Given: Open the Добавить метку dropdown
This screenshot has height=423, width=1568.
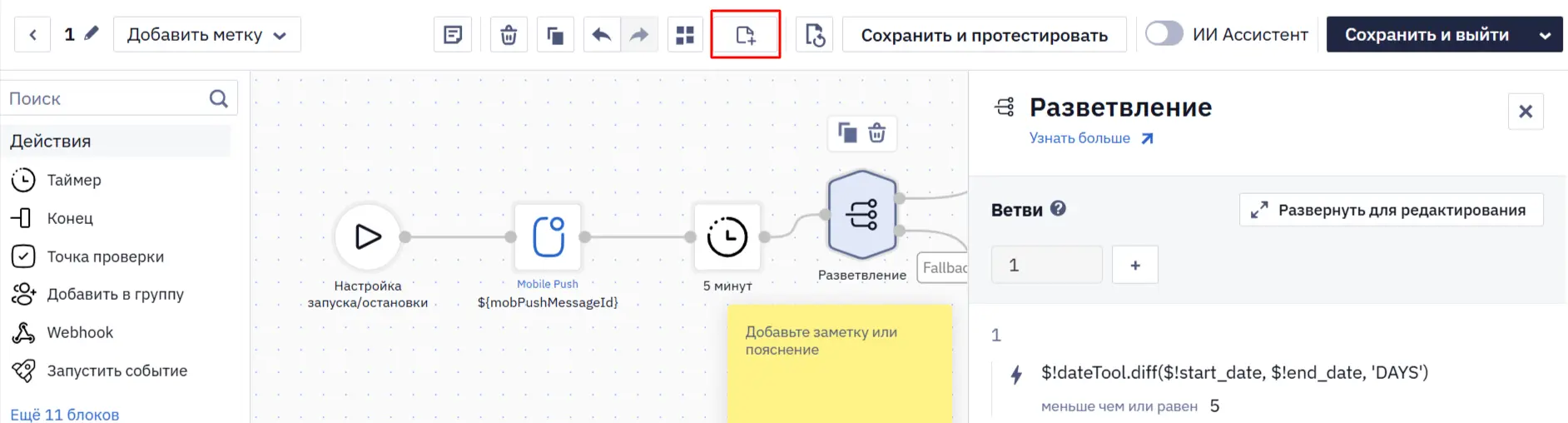Looking at the screenshot, I should pyautogui.click(x=207, y=34).
